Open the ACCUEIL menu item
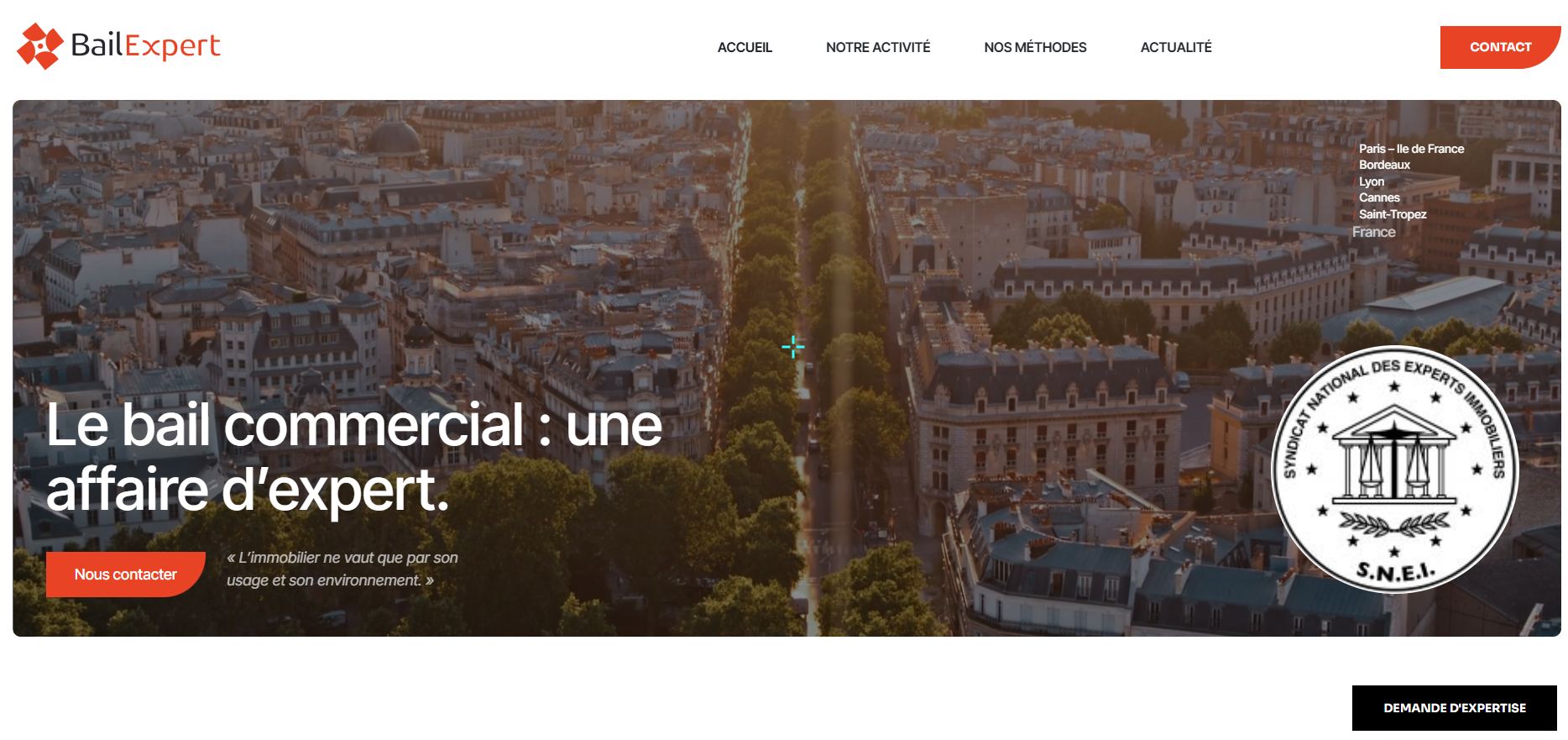 click(745, 47)
